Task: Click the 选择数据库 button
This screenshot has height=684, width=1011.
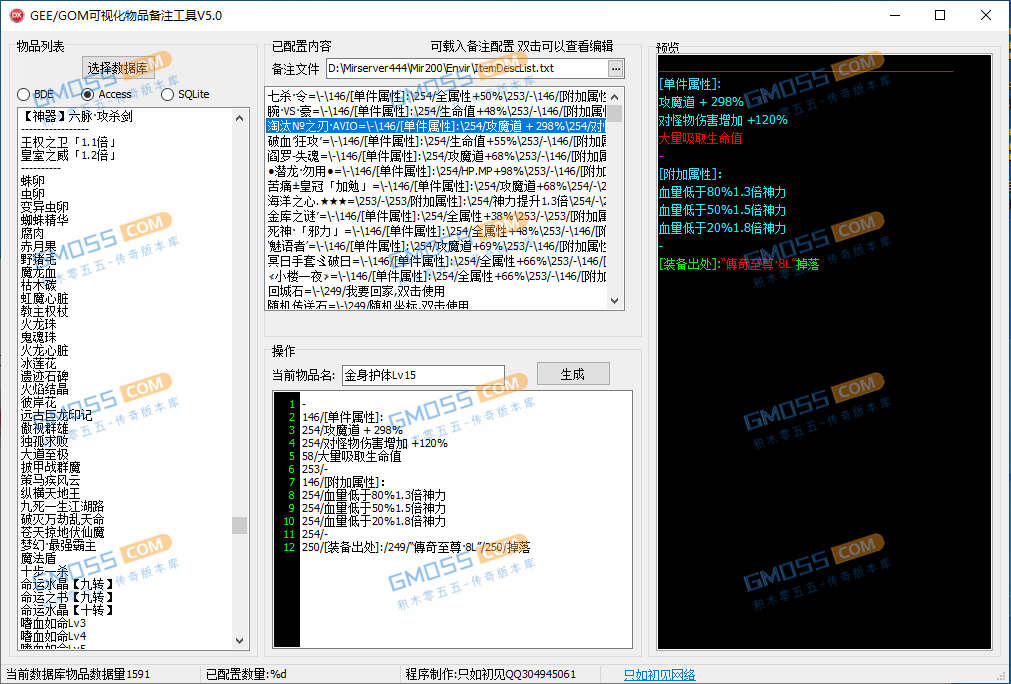Action: [117, 68]
